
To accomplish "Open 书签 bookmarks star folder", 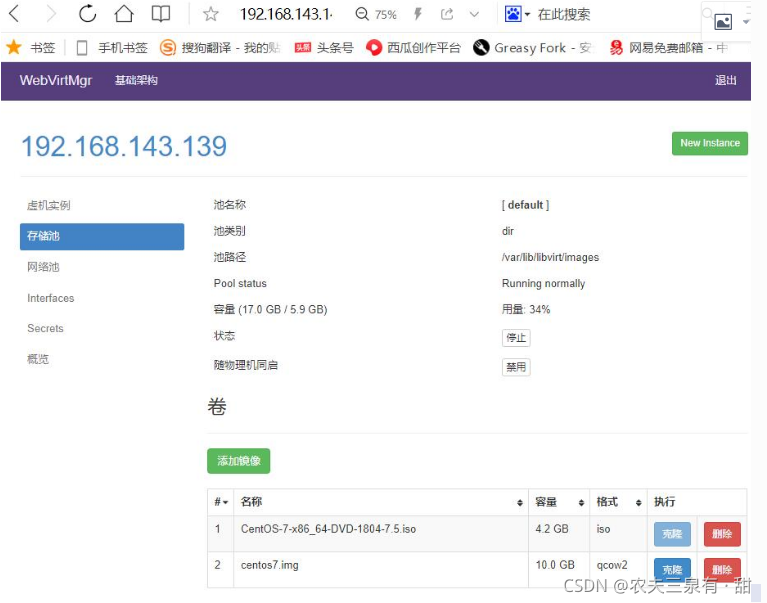I will (x=30, y=48).
